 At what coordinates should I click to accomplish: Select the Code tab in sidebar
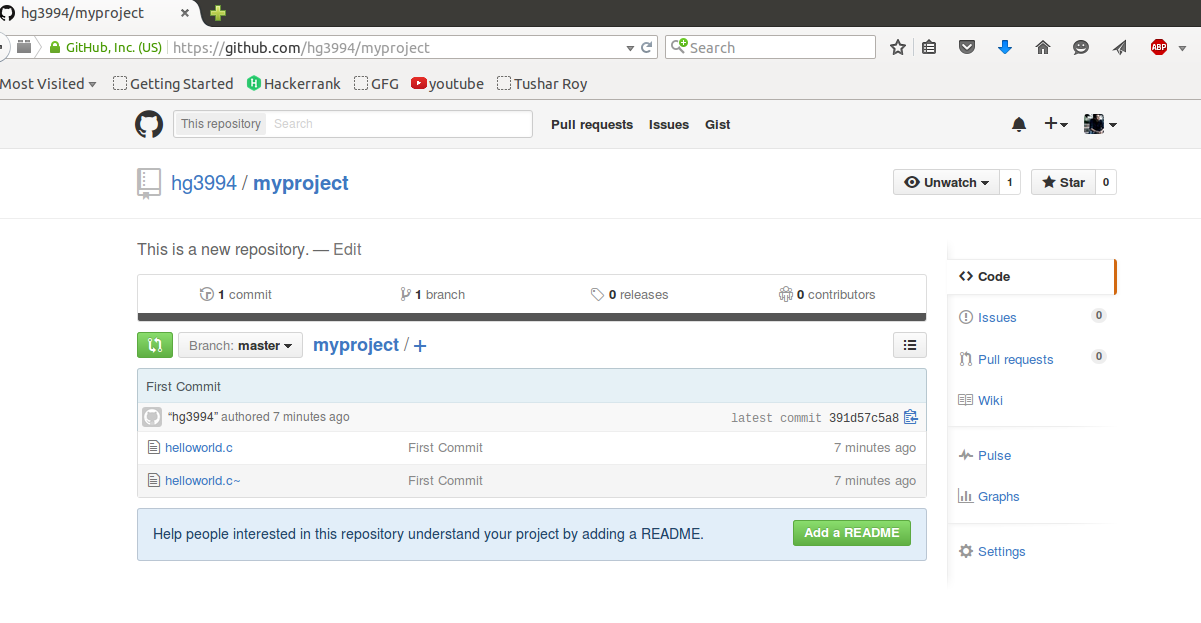(1030, 276)
